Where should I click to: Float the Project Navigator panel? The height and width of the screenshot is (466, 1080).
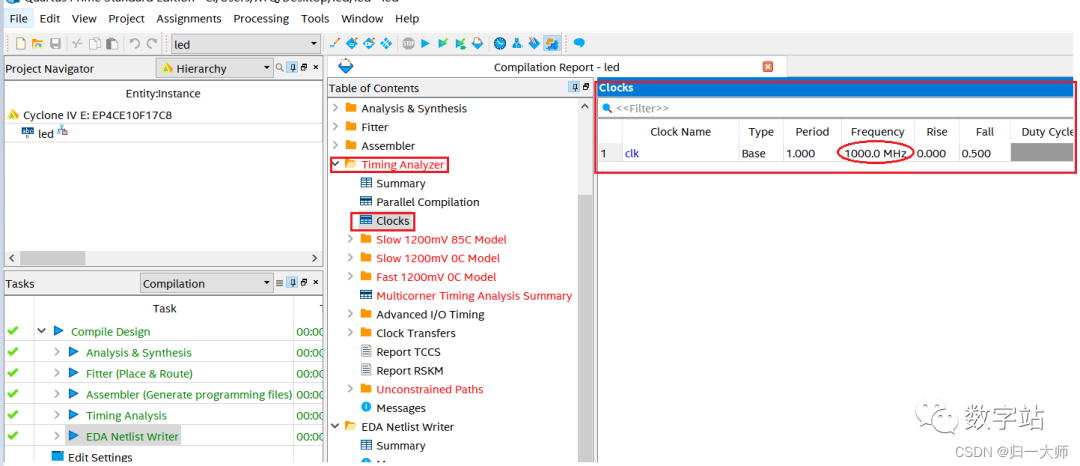[x=304, y=67]
